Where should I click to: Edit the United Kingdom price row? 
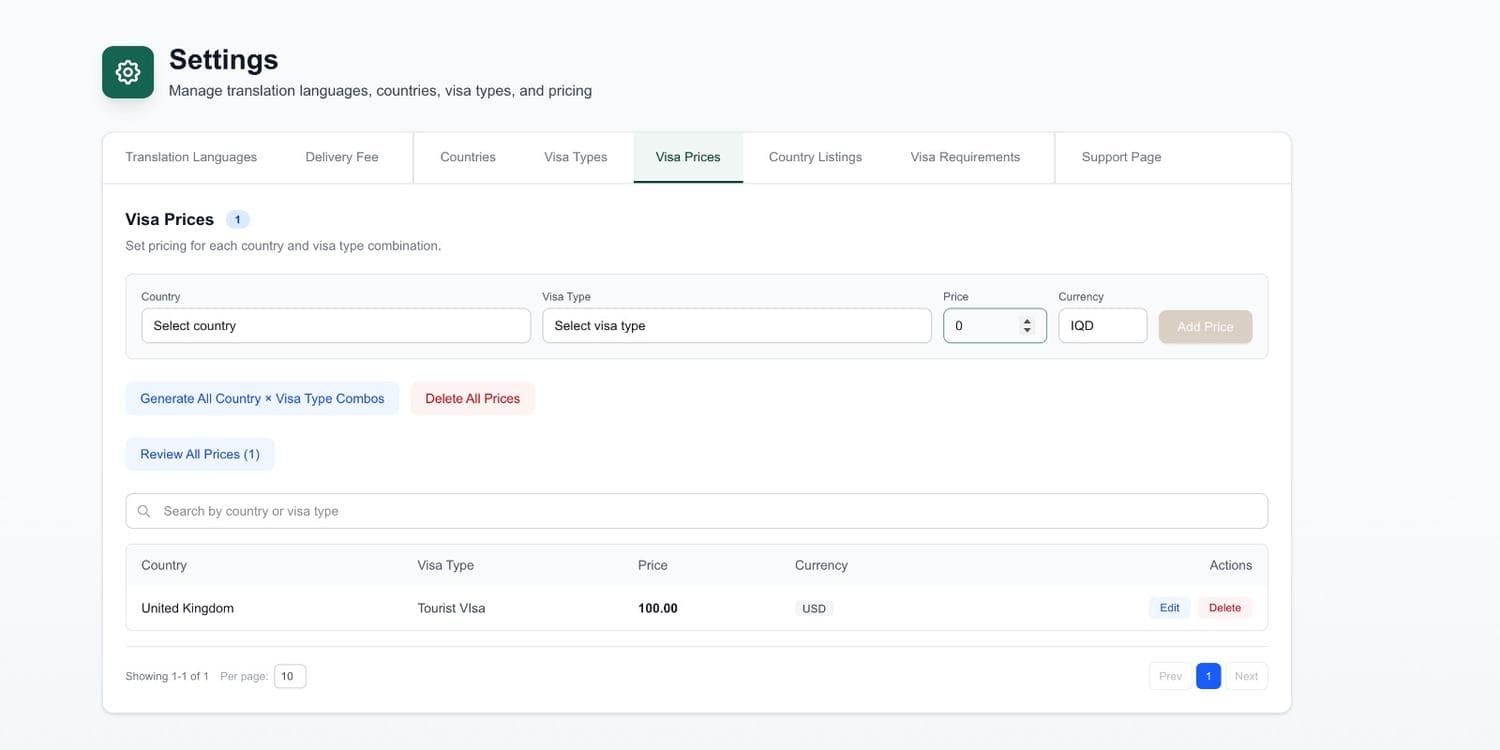point(1169,608)
